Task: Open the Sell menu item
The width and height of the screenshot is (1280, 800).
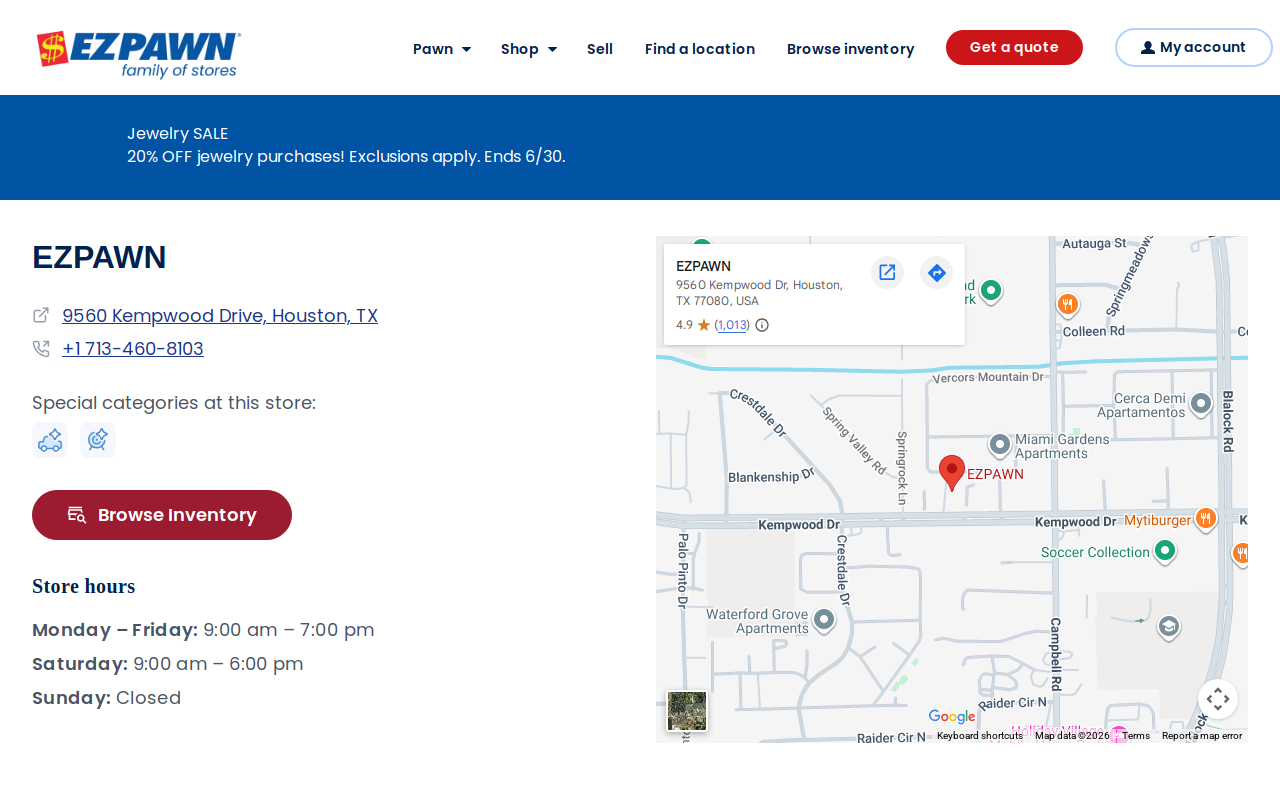Action: (600, 49)
